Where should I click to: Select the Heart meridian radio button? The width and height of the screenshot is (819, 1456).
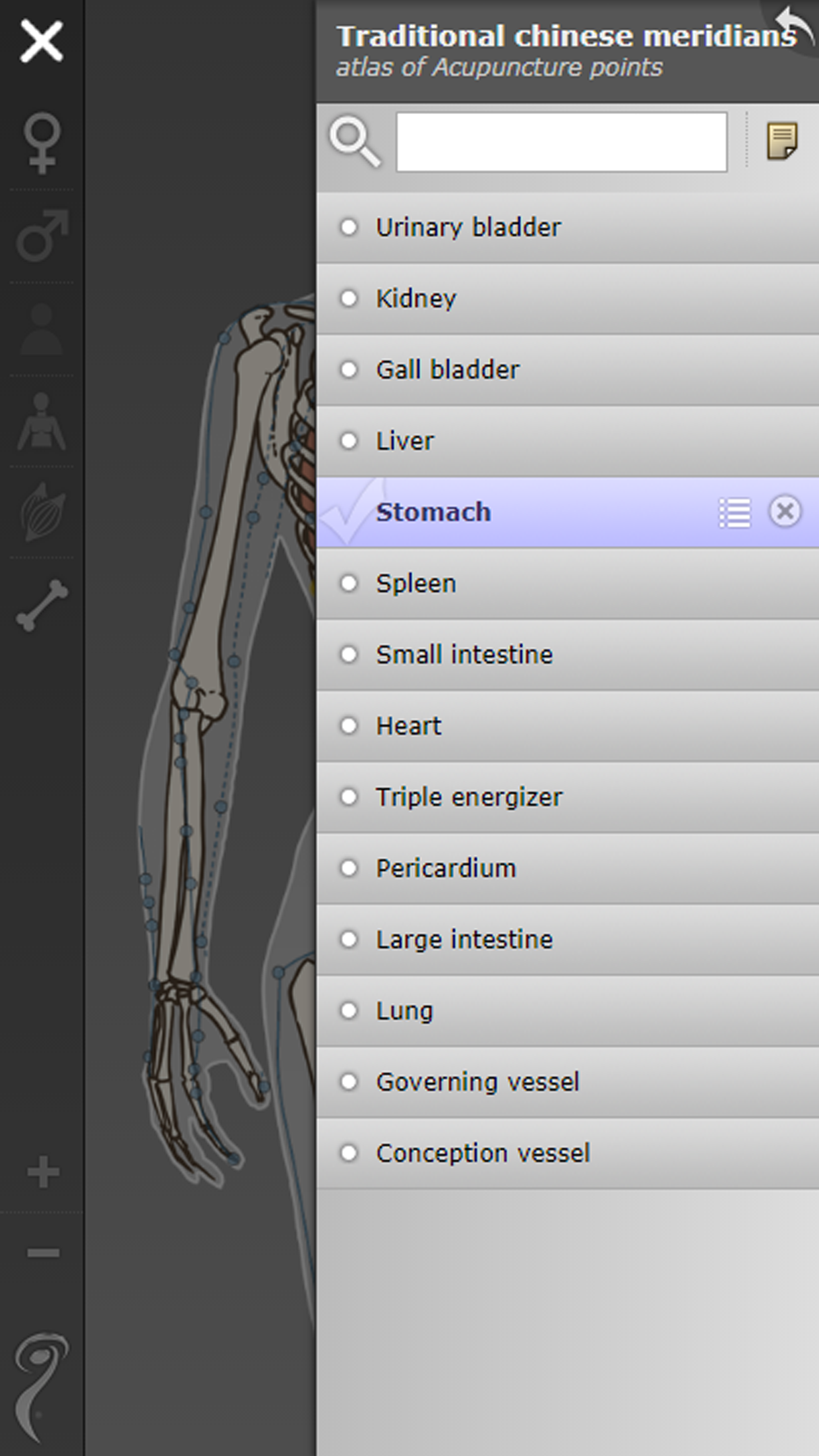coord(349,726)
